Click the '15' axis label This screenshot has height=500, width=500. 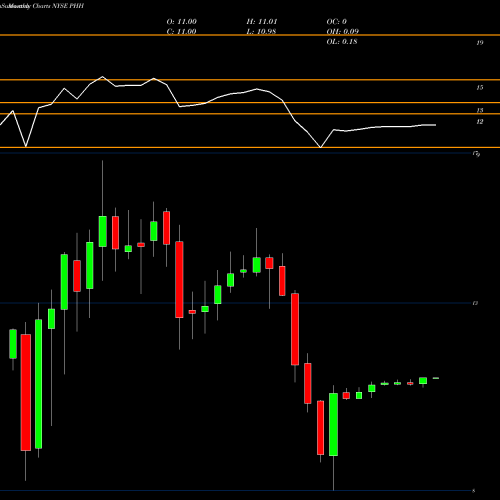click(x=480, y=88)
